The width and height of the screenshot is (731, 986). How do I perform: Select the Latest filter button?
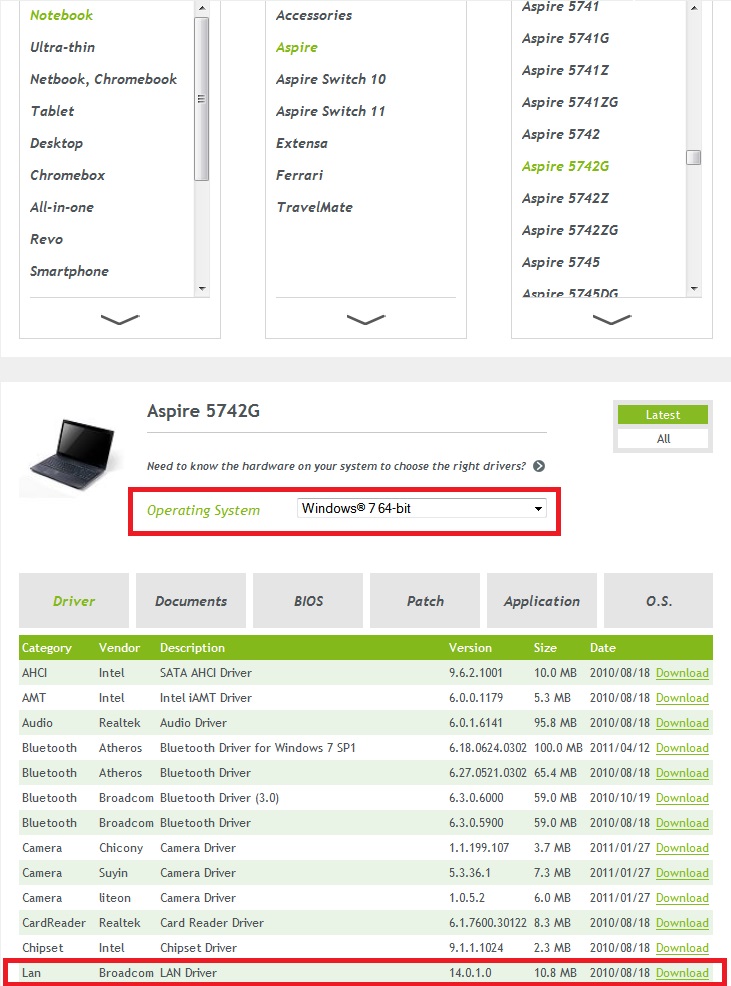[662, 414]
